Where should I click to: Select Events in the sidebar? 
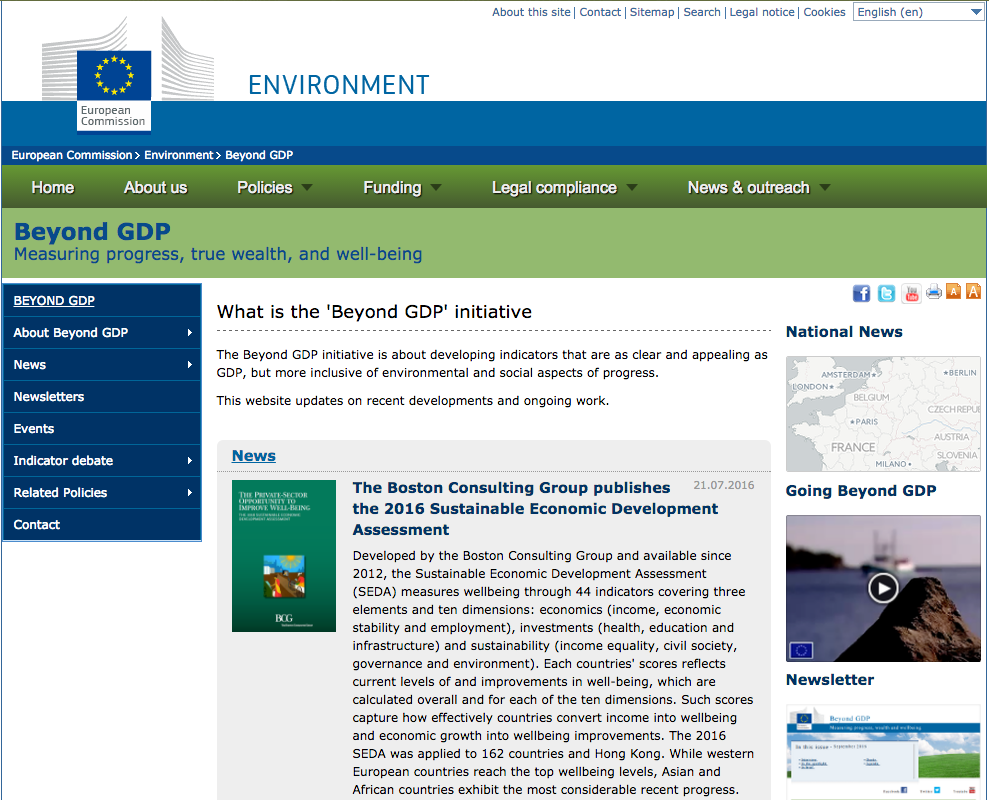click(x=102, y=428)
